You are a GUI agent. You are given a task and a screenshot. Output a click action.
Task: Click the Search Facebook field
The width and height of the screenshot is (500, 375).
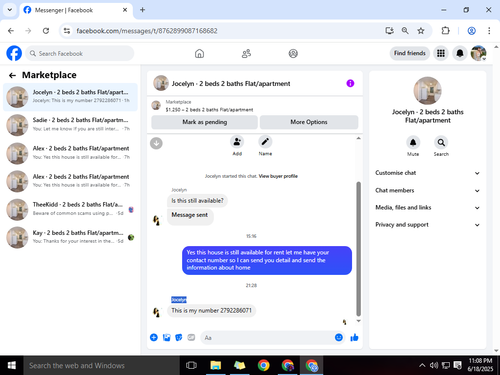coord(80,53)
